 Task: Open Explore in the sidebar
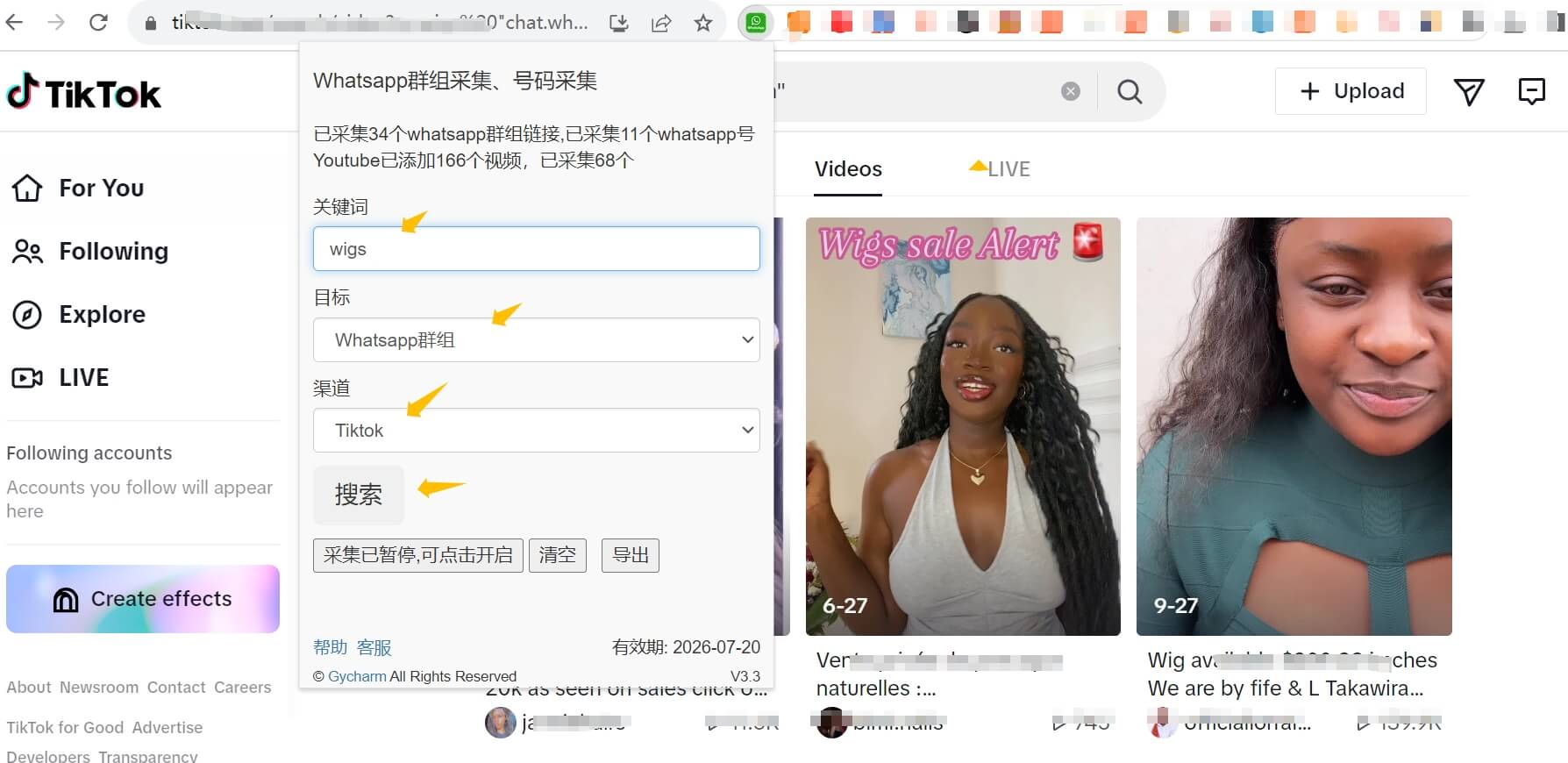pyautogui.click(x=102, y=314)
